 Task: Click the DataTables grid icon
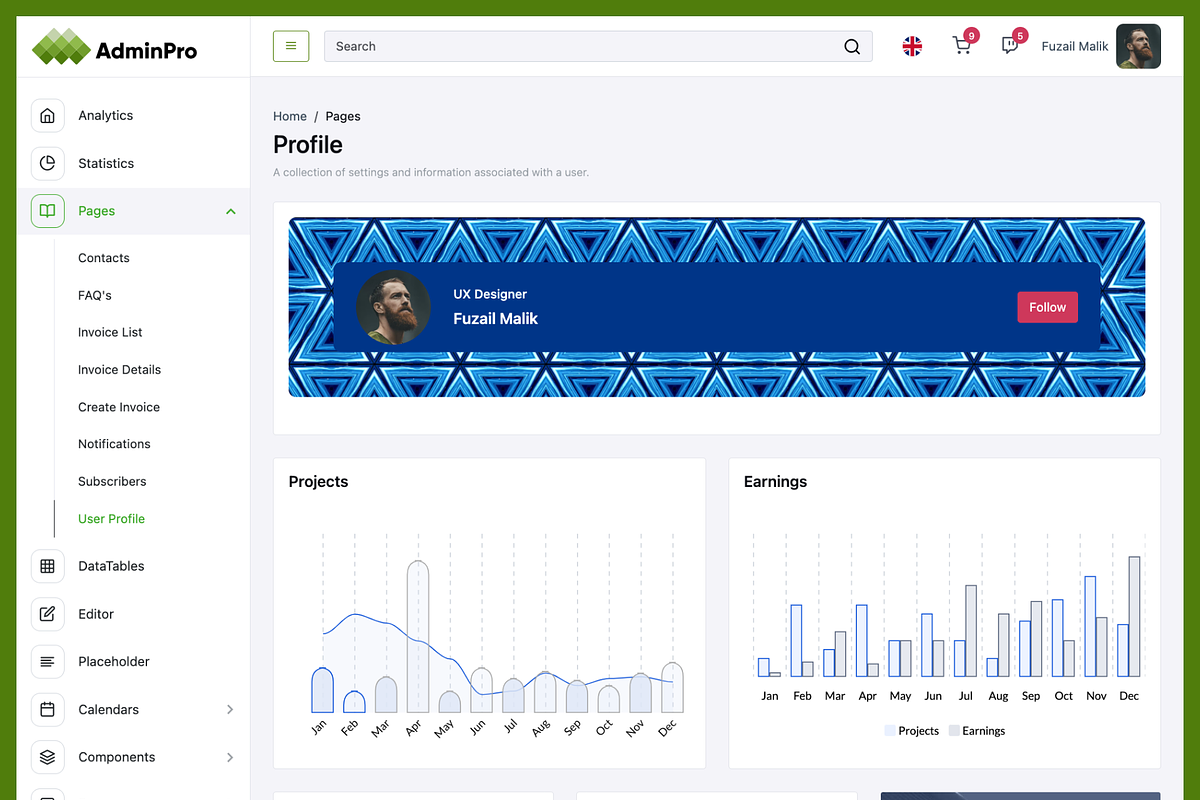point(47,566)
